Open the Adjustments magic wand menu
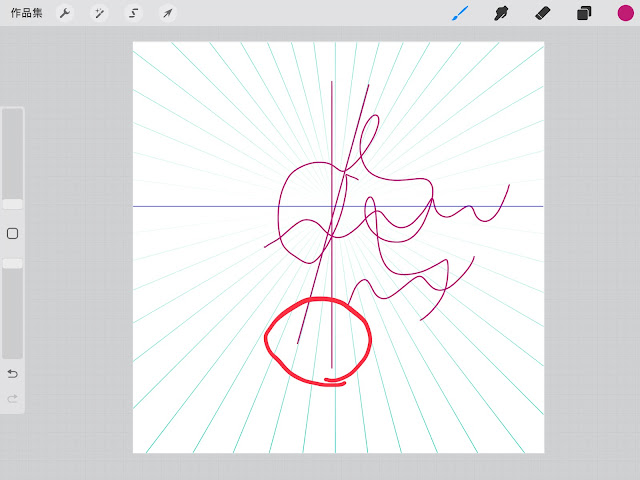 click(99, 13)
